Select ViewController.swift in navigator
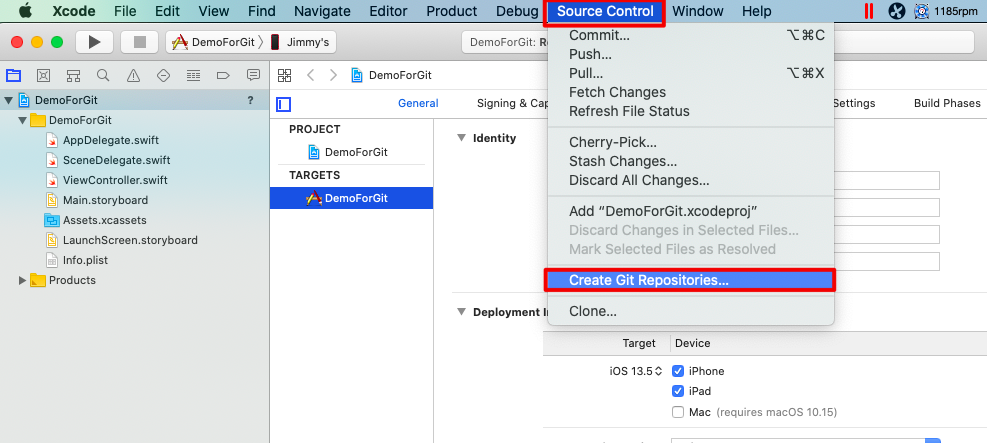The height and width of the screenshot is (443, 987). click(x=115, y=181)
